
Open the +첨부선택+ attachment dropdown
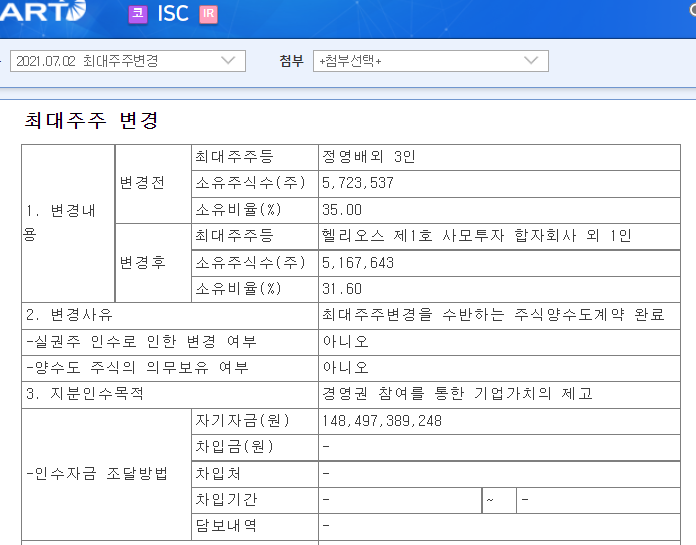(431, 61)
